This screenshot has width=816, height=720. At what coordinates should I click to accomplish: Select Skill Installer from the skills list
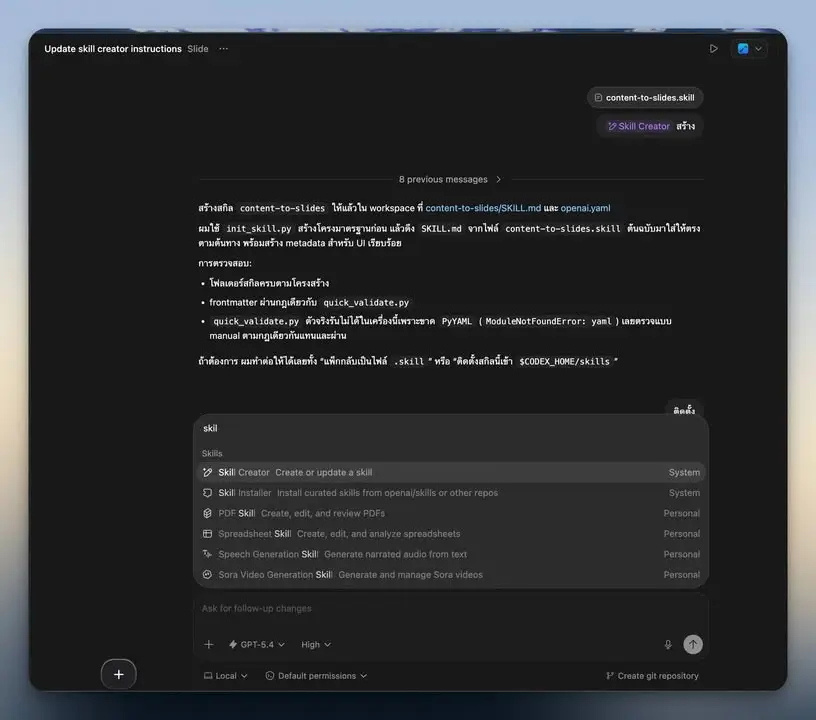click(x=451, y=493)
